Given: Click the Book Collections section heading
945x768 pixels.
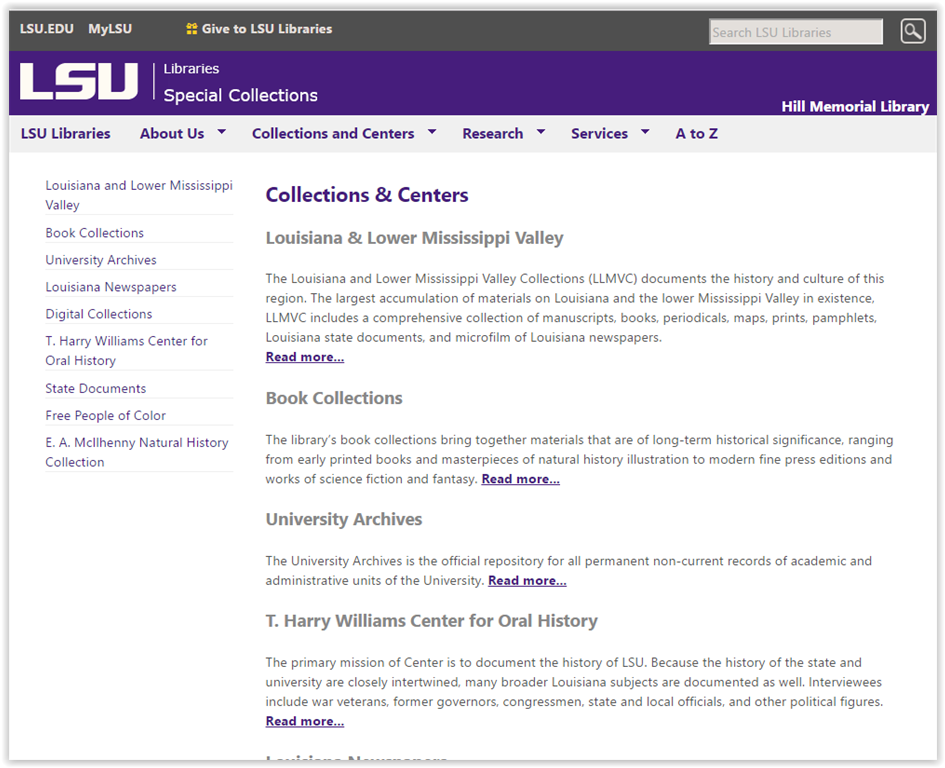Looking at the screenshot, I should pyautogui.click(x=334, y=398).
